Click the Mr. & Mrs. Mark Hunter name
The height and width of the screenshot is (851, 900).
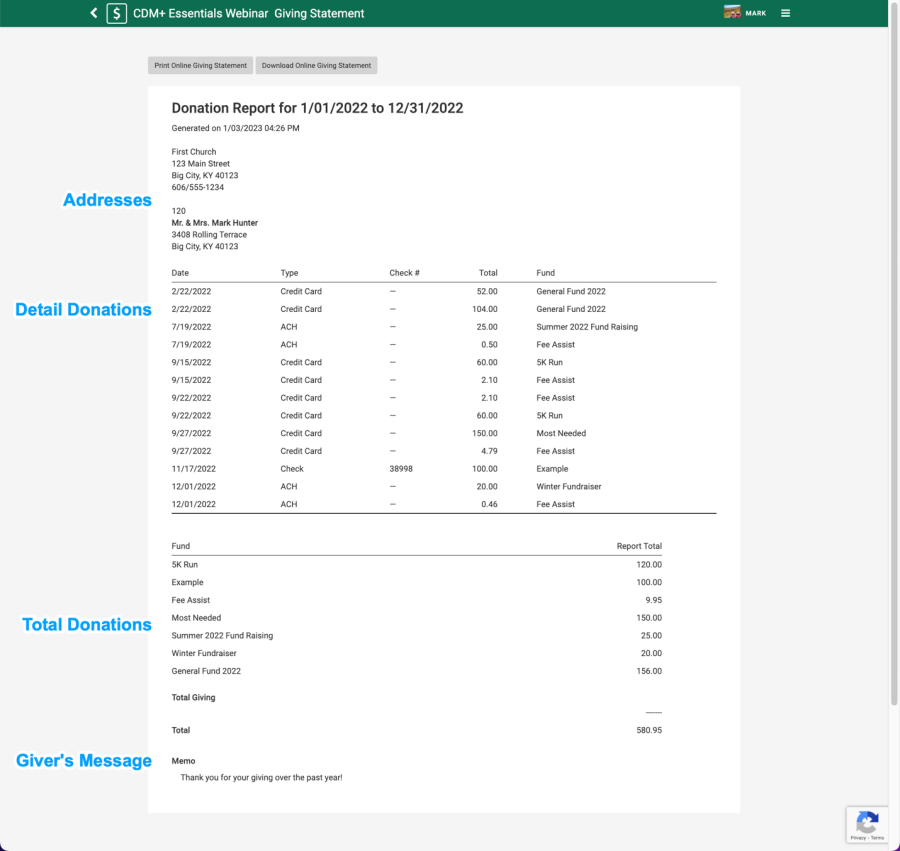pyautogui.click(x=215, y=223)
